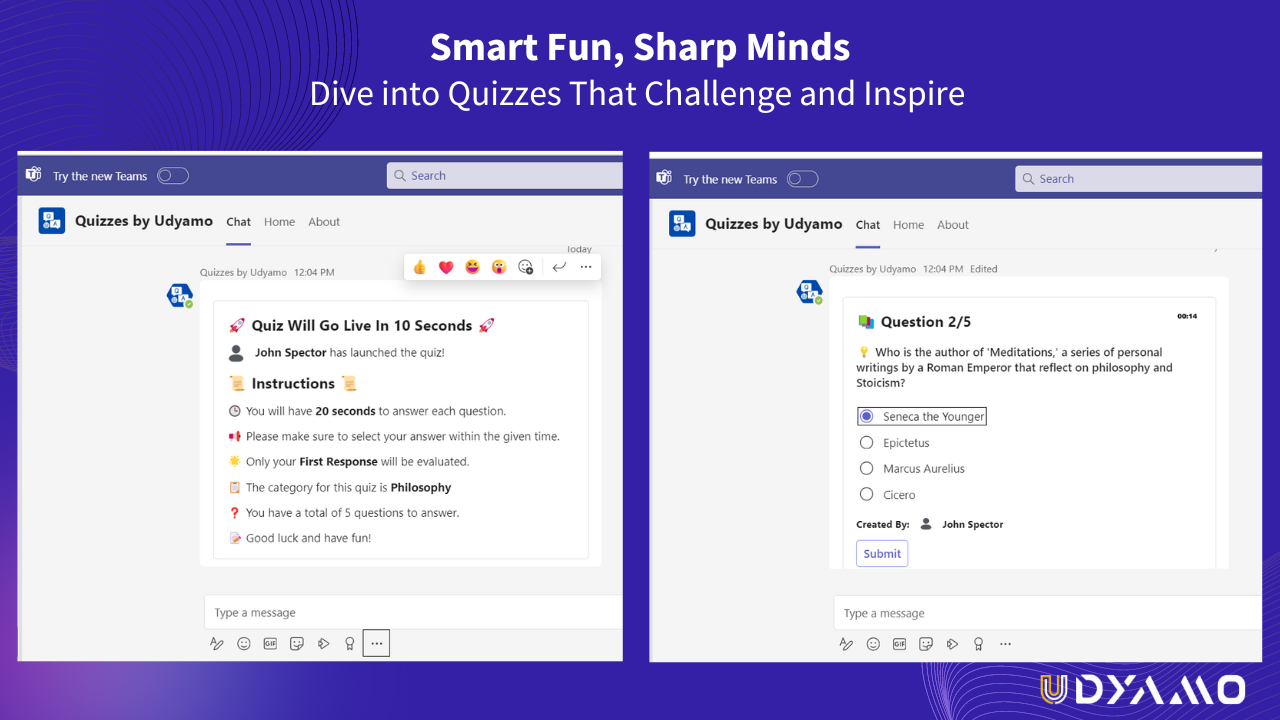This screenshot has width=1280, height=720.
Task: Click bot avatar beside Question 2/5 card
Action: [809, 291]
